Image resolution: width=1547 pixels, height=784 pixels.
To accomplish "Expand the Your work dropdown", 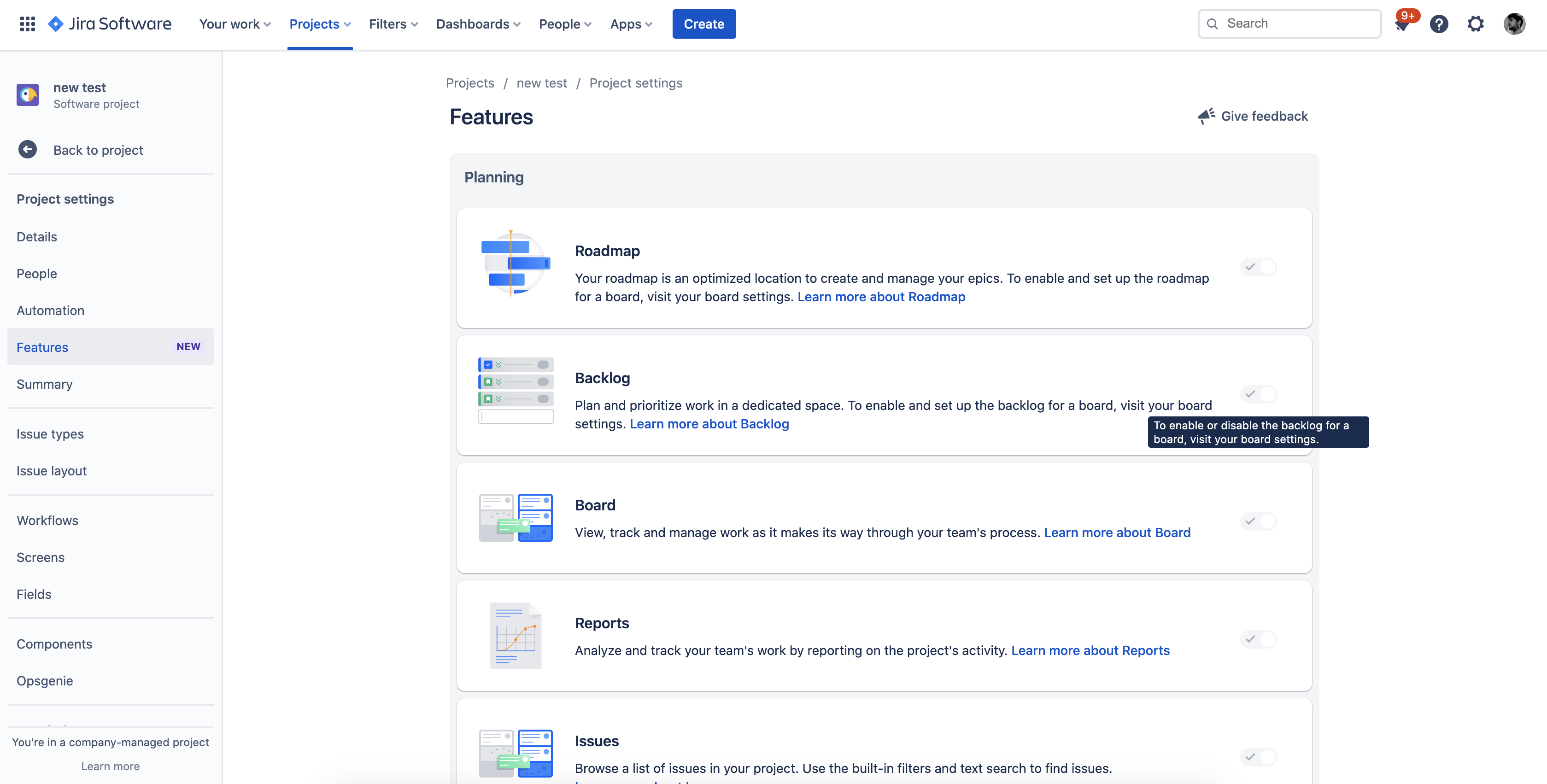I will (235, 24).
